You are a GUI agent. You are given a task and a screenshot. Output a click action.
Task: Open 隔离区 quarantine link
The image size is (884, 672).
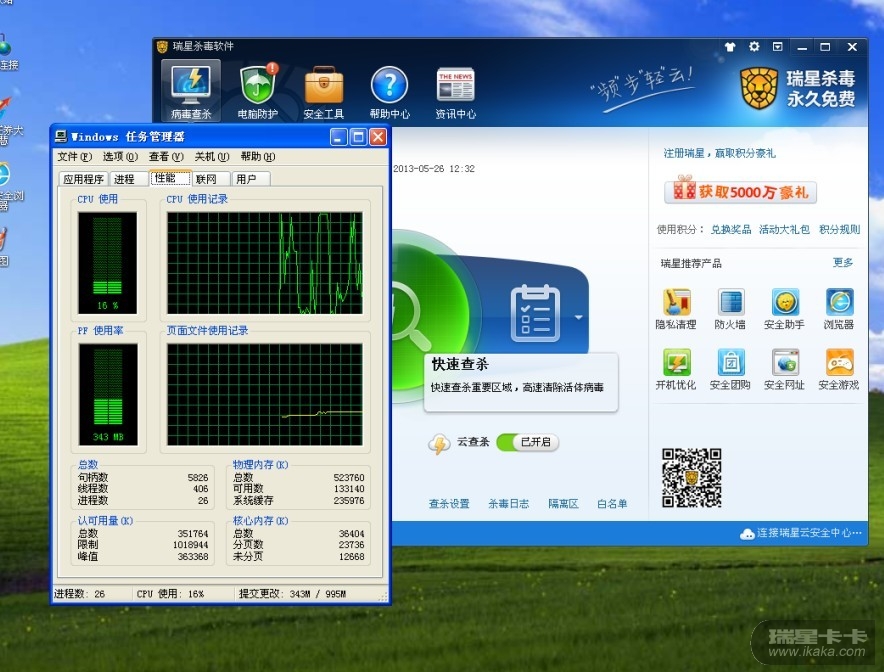pos(563,503)
